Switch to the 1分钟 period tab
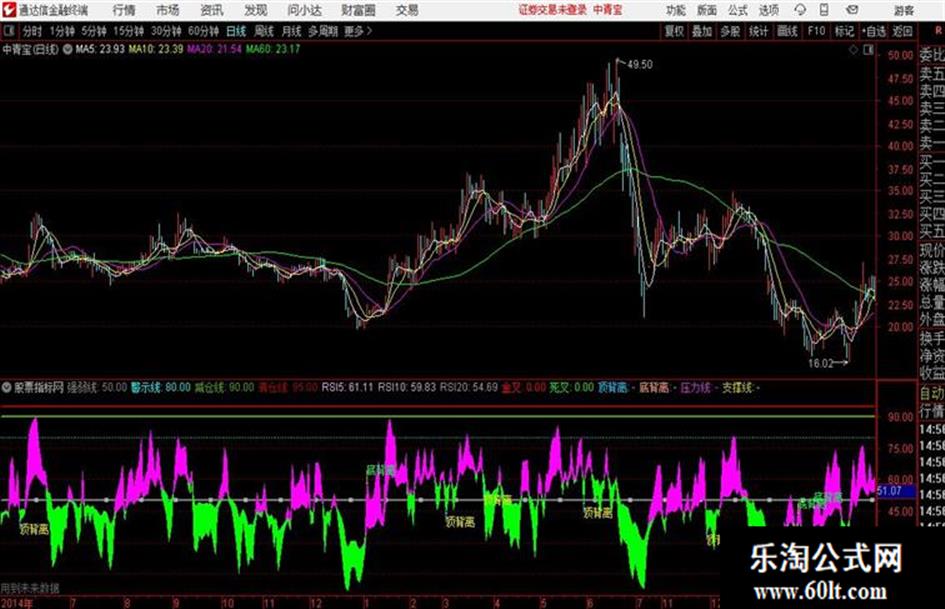 point(61,31)
